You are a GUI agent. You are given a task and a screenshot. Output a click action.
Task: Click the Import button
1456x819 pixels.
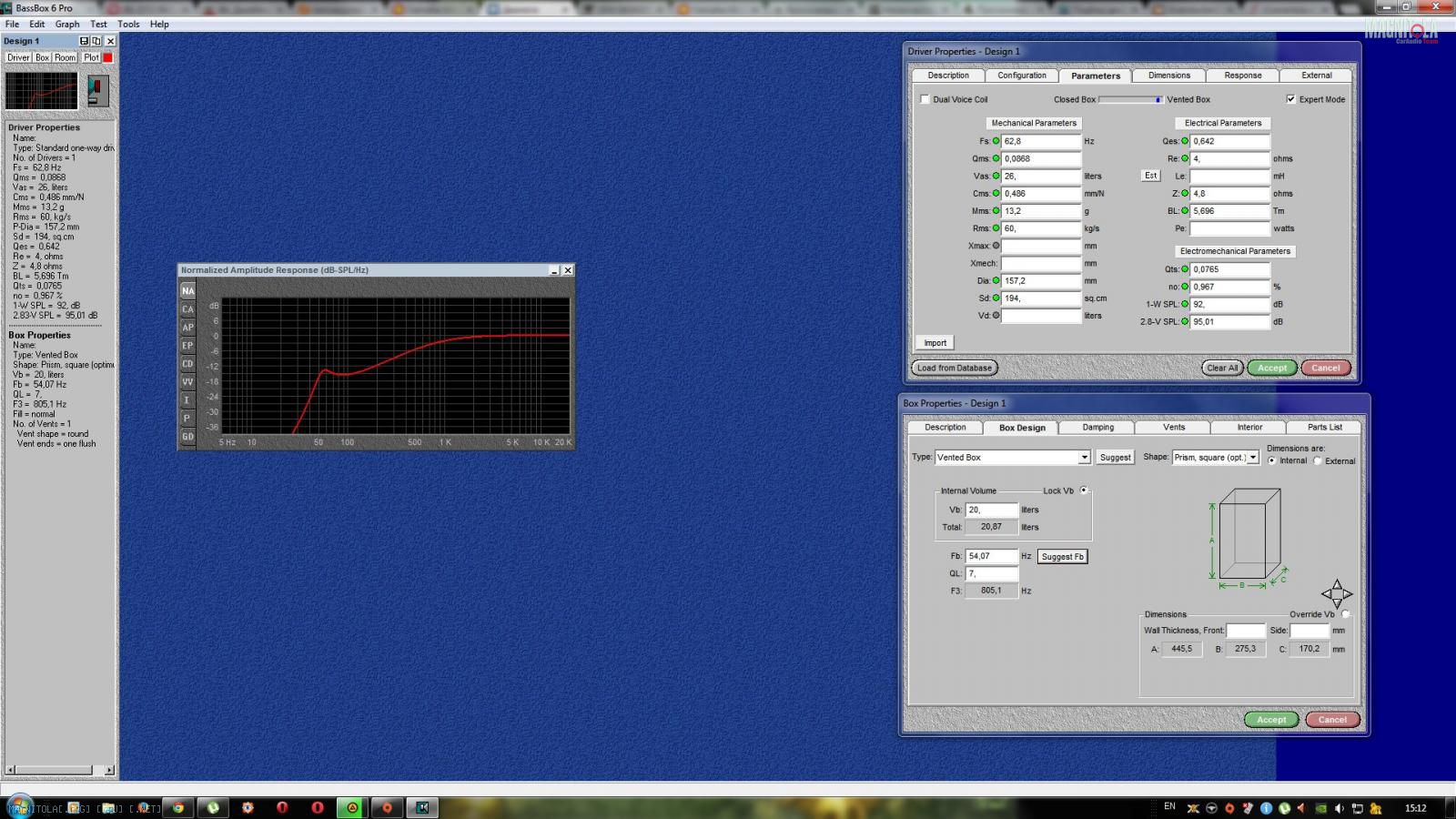click(935, 343)
